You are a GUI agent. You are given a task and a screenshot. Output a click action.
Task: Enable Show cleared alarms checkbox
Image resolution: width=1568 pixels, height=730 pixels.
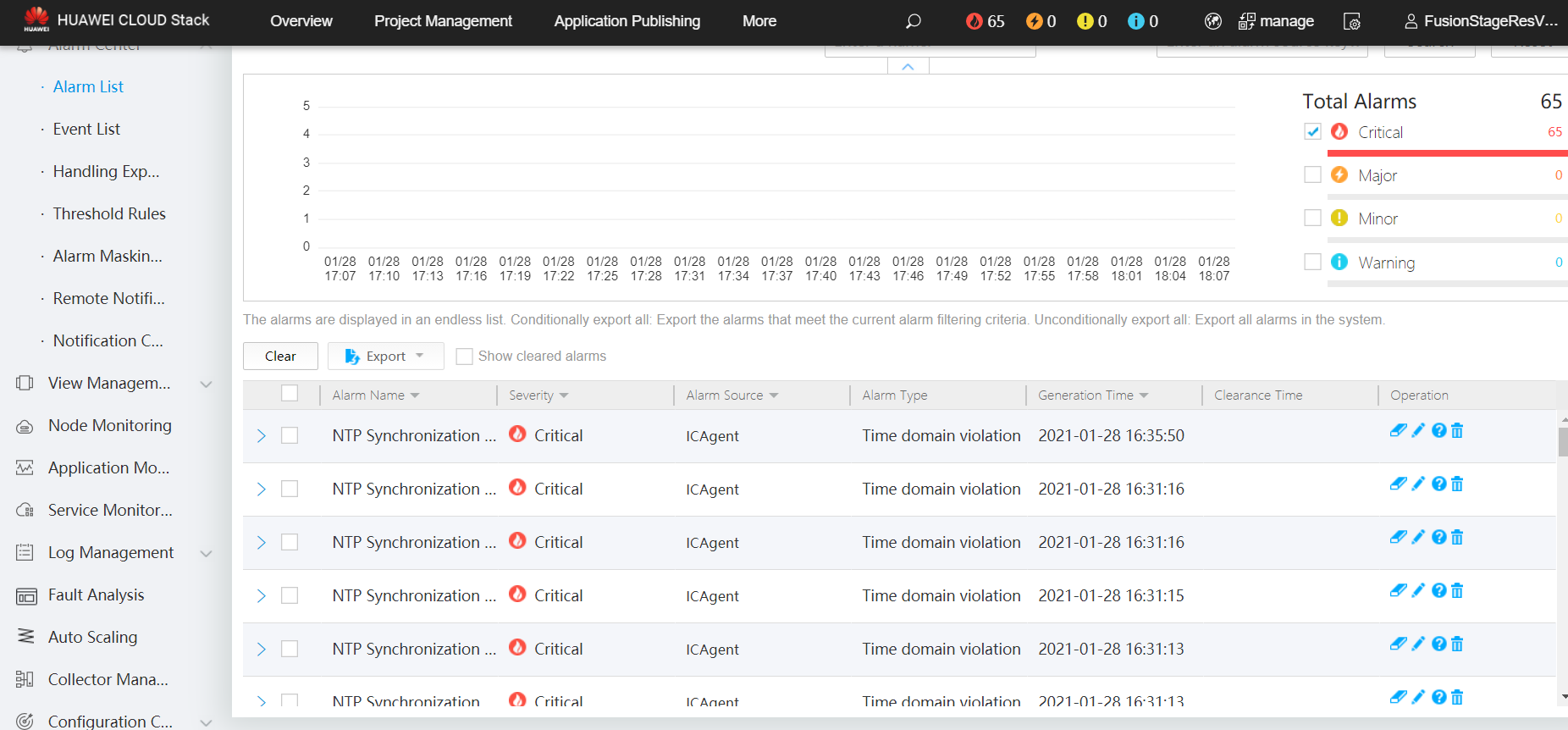[464, 357]
